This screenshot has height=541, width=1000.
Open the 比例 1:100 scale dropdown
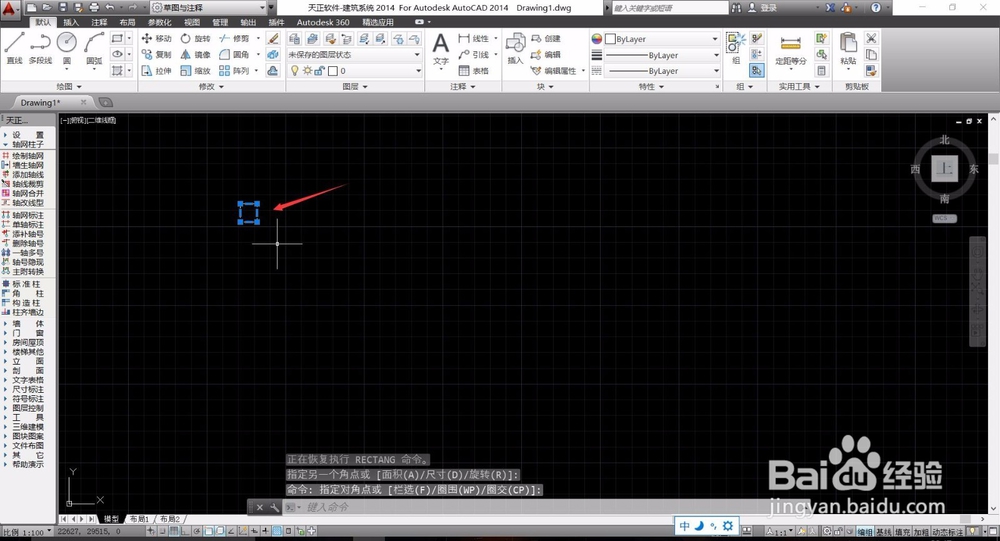[27, 531]
